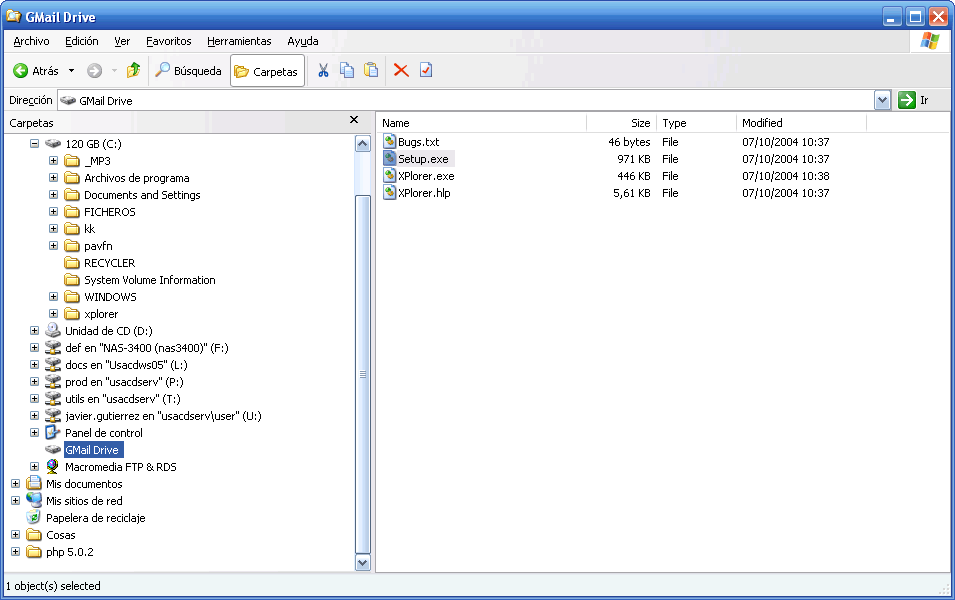955x600 pixels.
Task: Expand the Unidad de CD (D:) node
Action: pos(35,331)
